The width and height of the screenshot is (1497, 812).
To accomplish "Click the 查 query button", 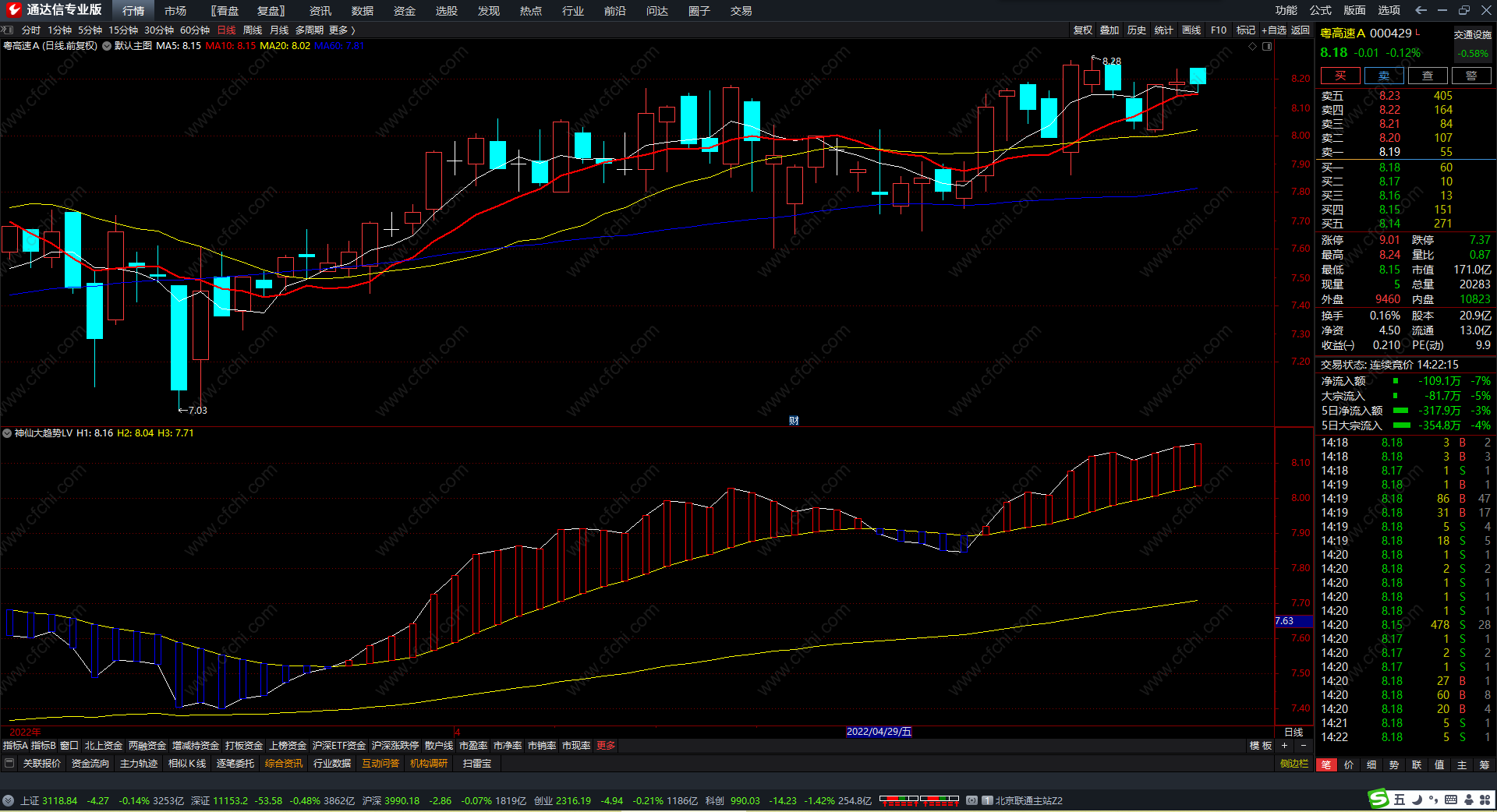I will tap(1428, 76).
